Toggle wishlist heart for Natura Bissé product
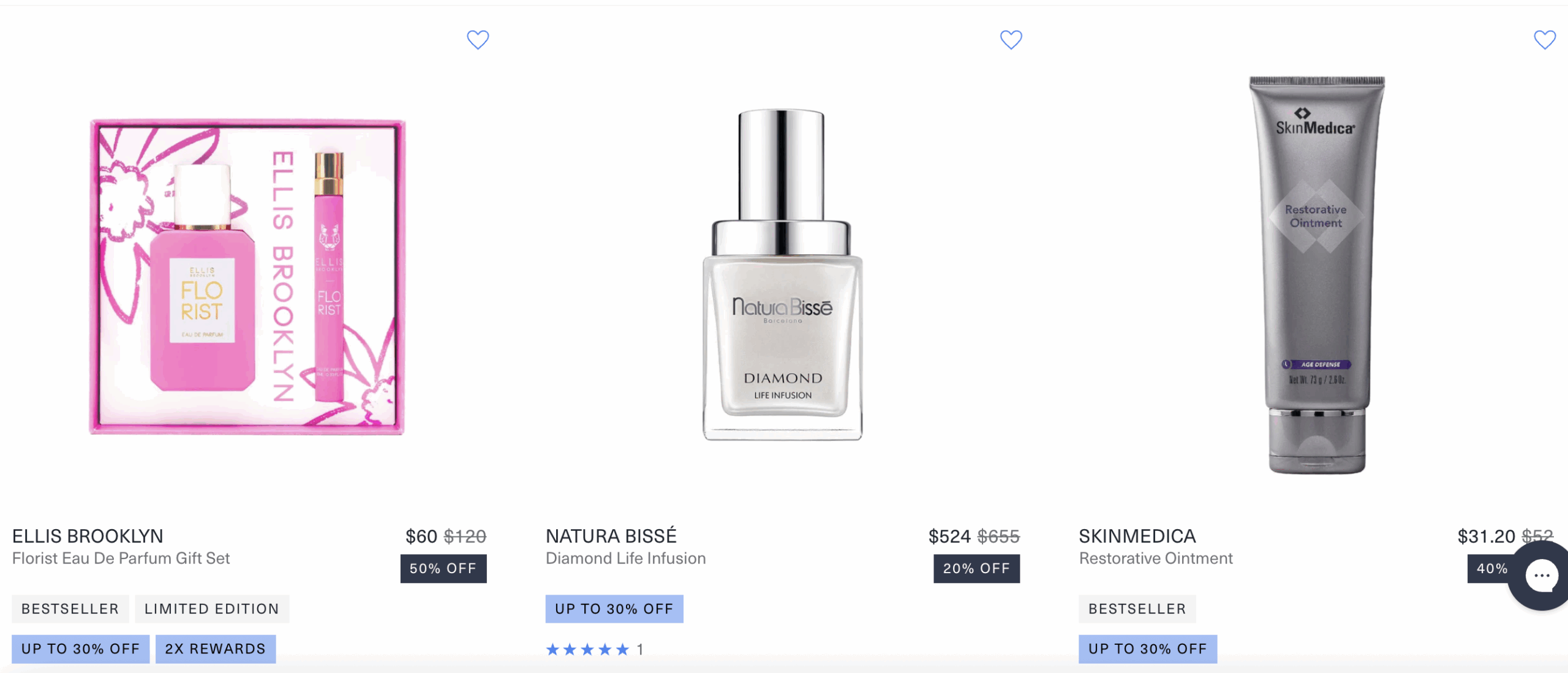 (1011, 40)
